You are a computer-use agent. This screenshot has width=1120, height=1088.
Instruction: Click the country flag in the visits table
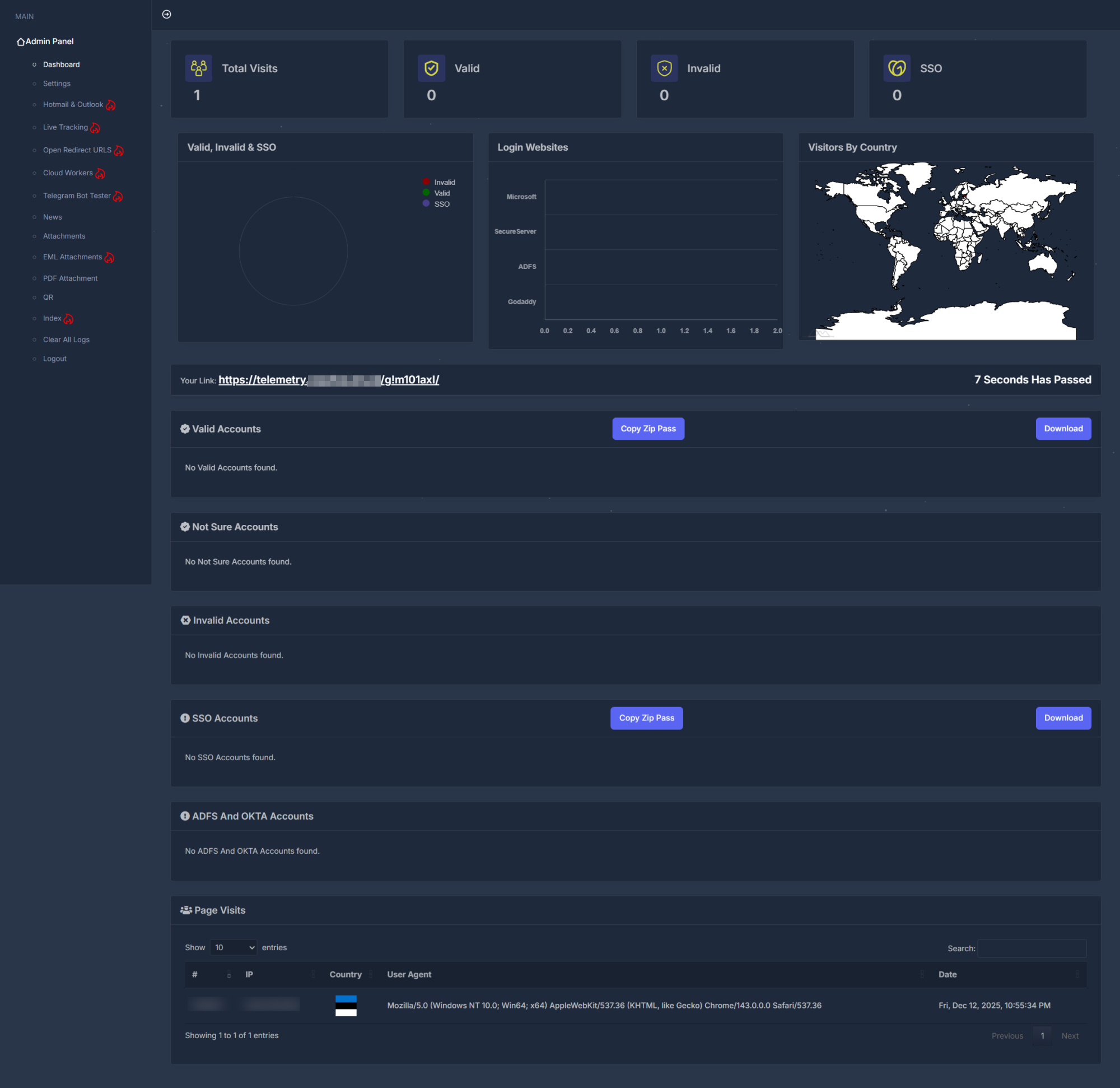[x=346, y=1005]
